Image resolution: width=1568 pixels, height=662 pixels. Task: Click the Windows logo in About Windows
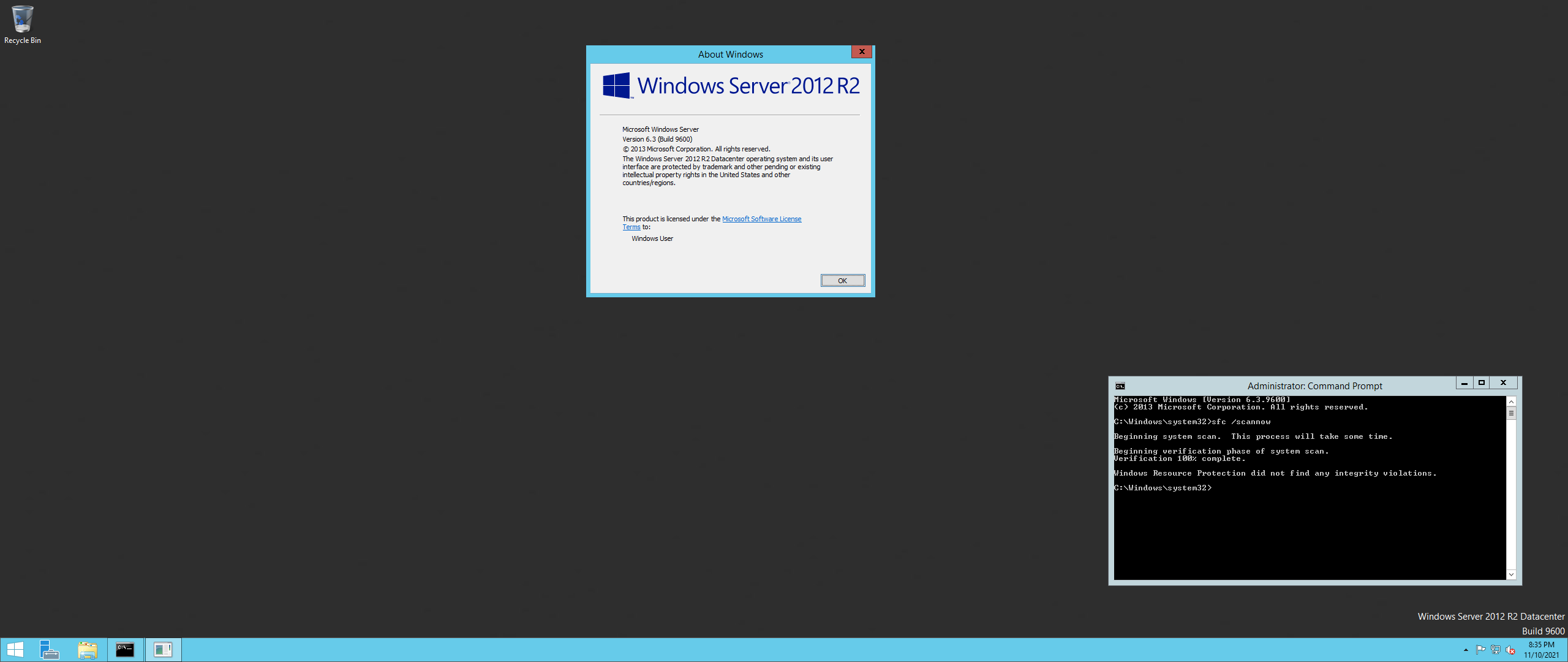(616, 86)
